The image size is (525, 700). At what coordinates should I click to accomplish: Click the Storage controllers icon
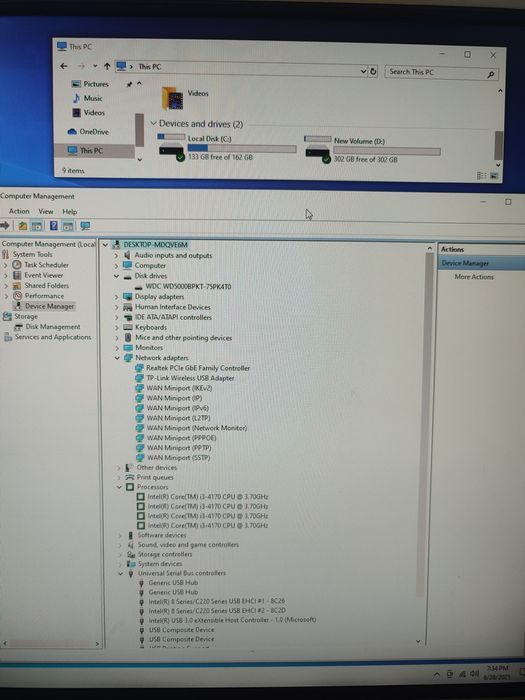click(x=131, y=554)
